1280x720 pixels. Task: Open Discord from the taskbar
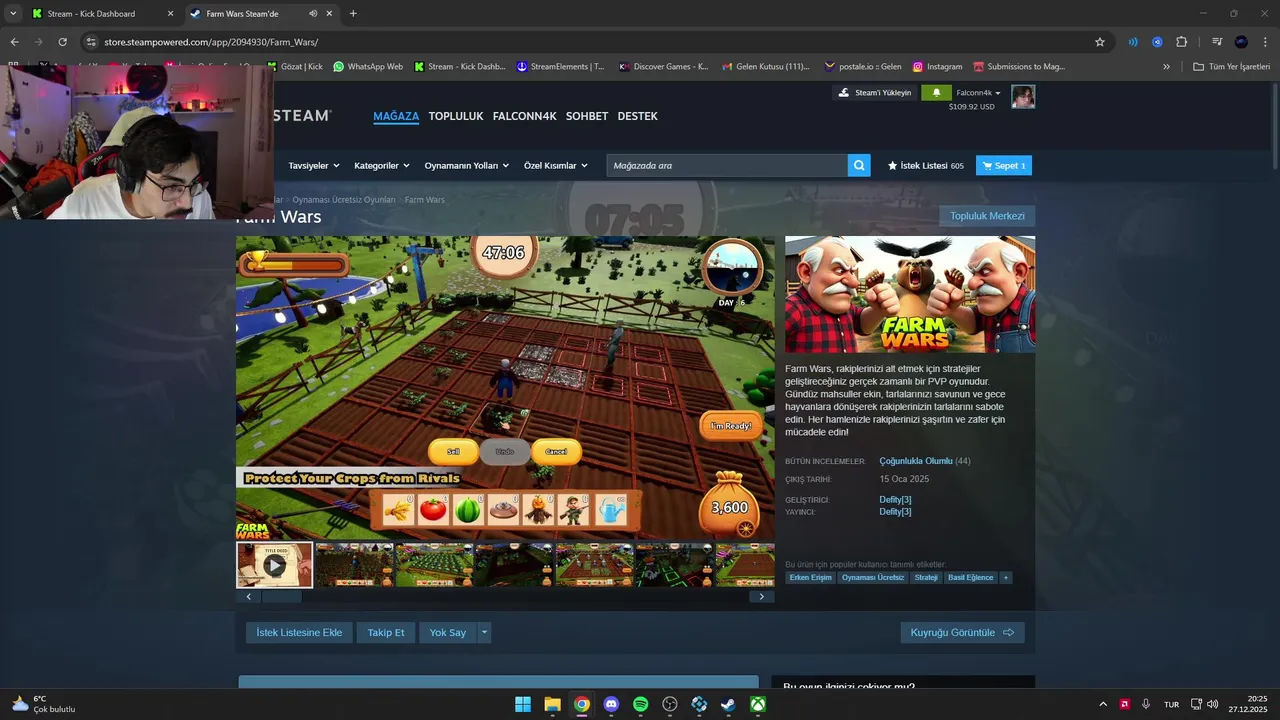click(611, 704)
